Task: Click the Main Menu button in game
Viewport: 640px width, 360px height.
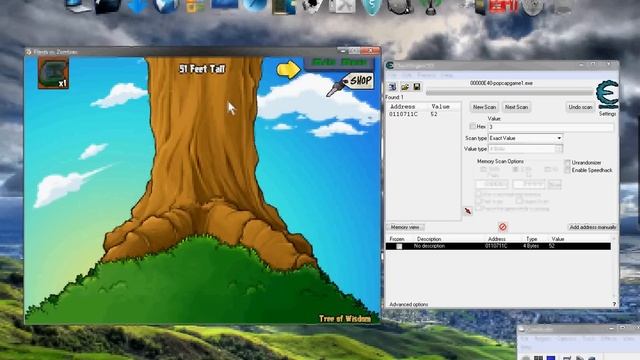Action: [x=340, y=62]
